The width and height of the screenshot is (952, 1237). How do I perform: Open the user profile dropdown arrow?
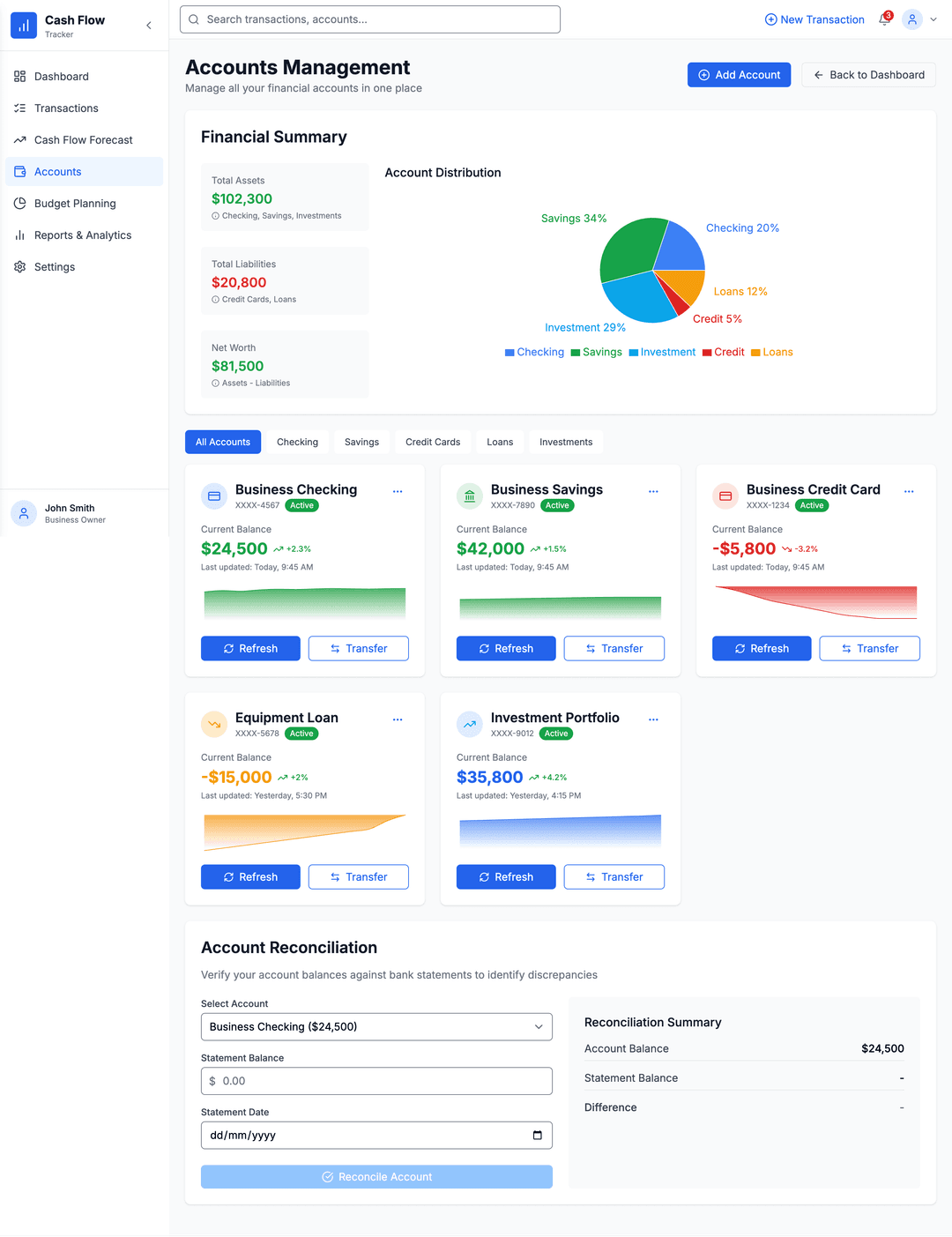click(x=933, y=19)
